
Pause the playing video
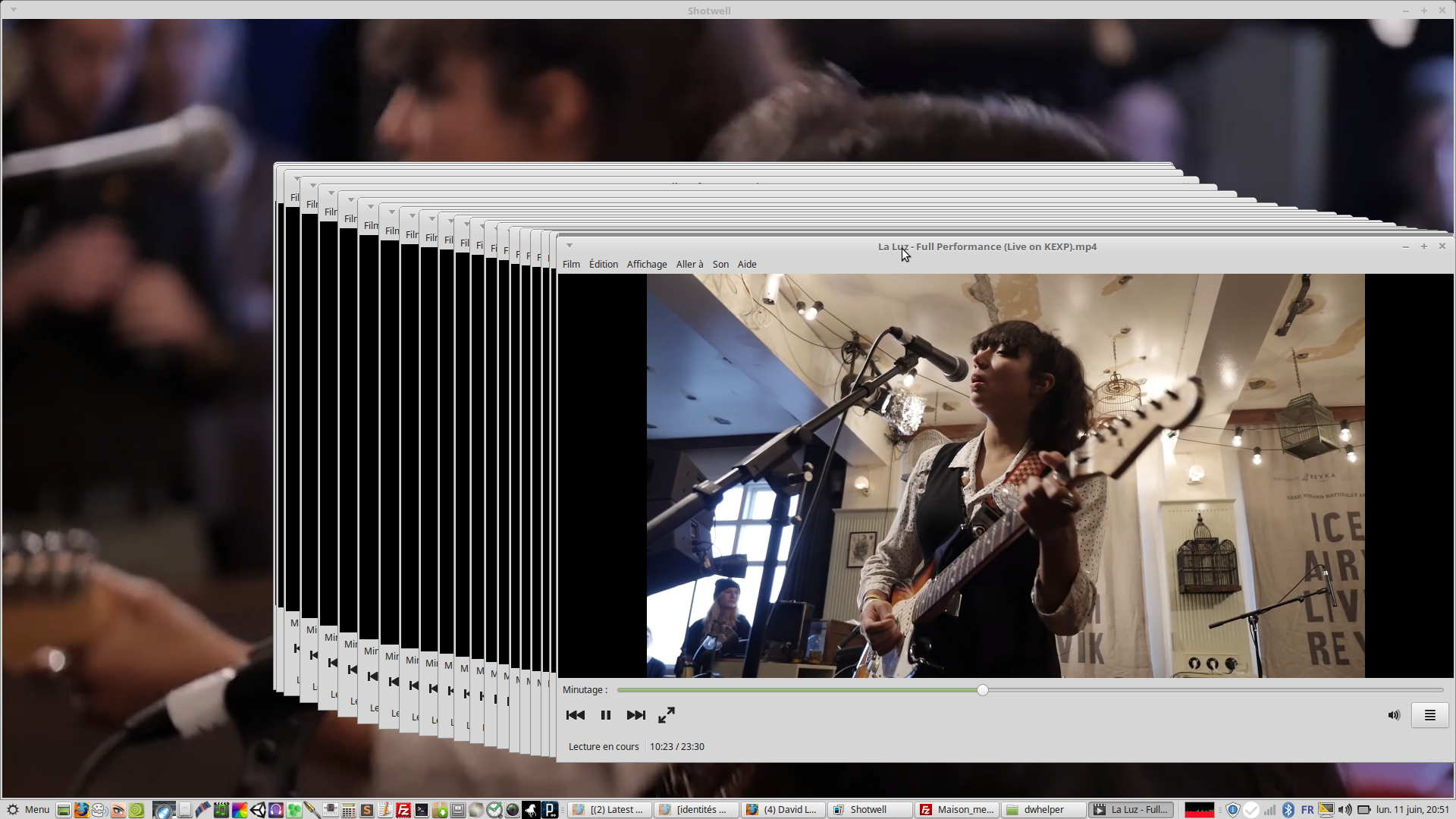tap(605, 715)
